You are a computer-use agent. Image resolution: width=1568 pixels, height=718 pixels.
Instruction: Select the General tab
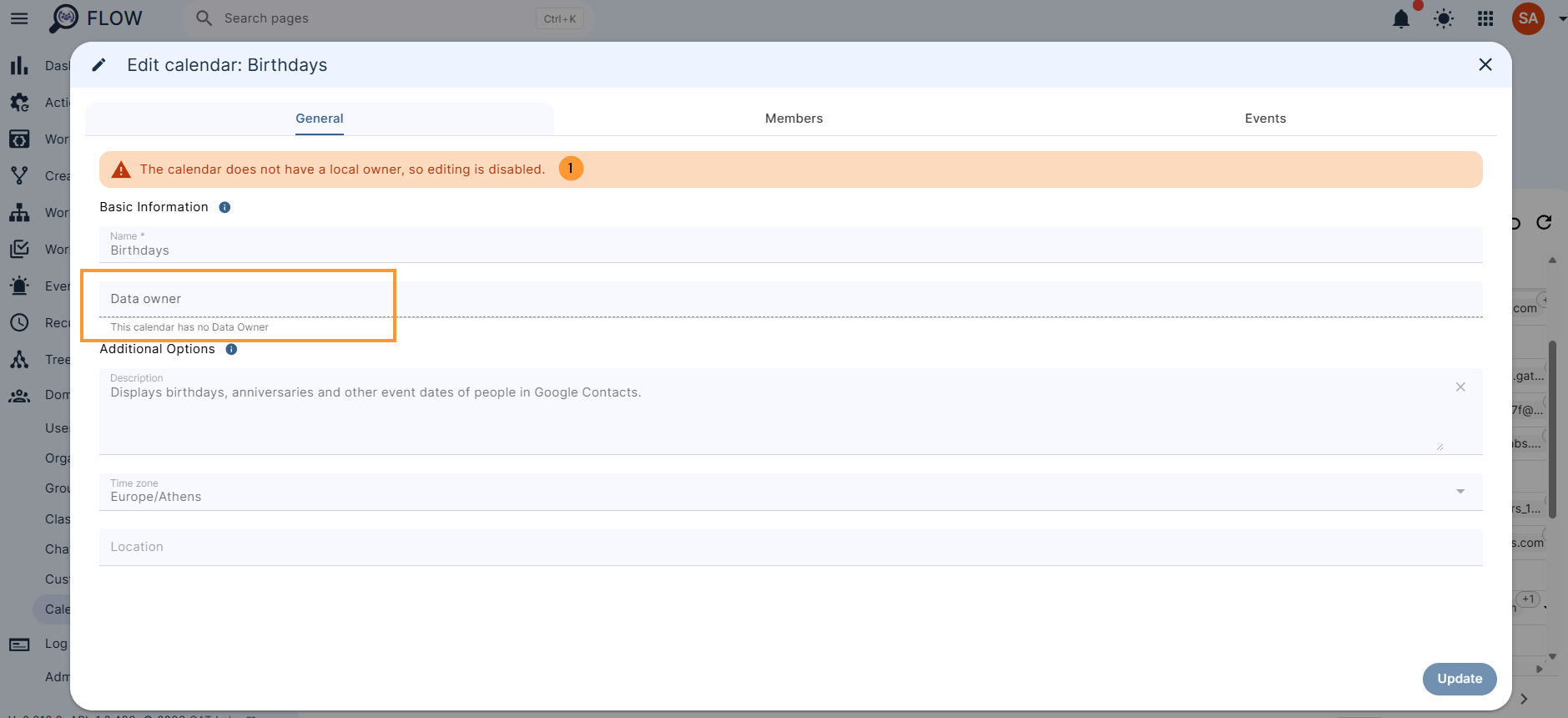pyautogui.click(x=320, y=119)
